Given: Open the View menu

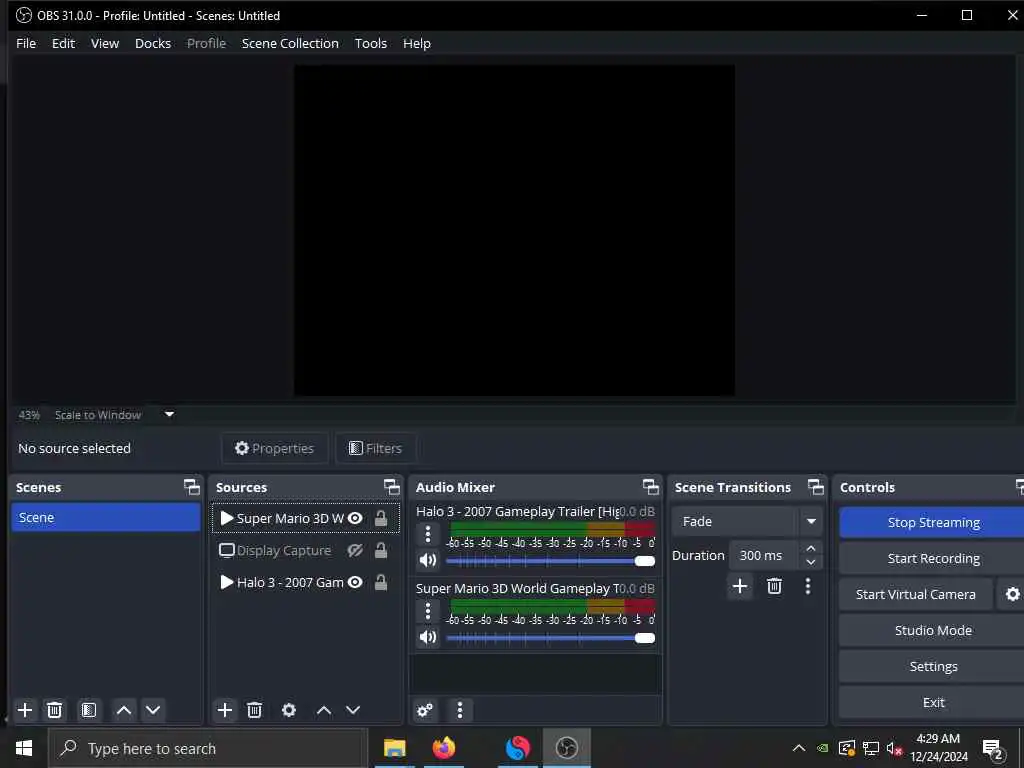Looking at the screenshot, I should click(x=104, y=43).
